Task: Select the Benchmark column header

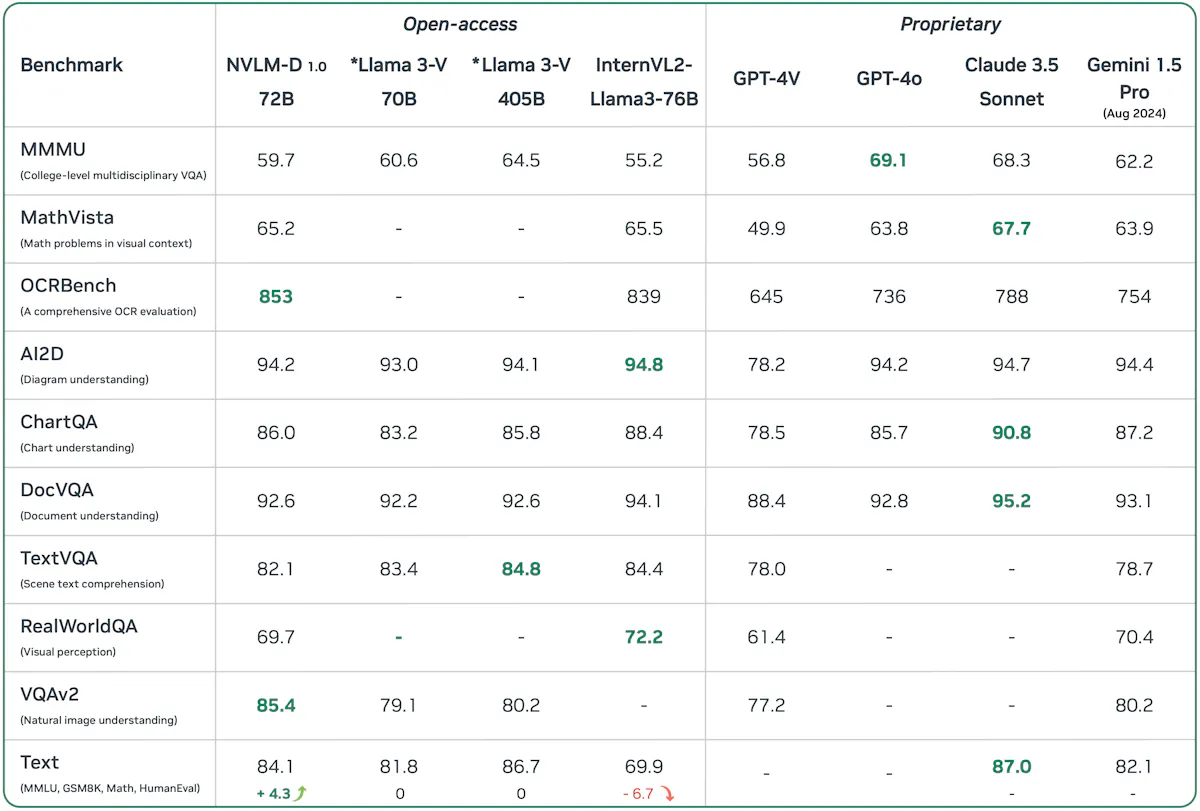Action: point(72,65)
